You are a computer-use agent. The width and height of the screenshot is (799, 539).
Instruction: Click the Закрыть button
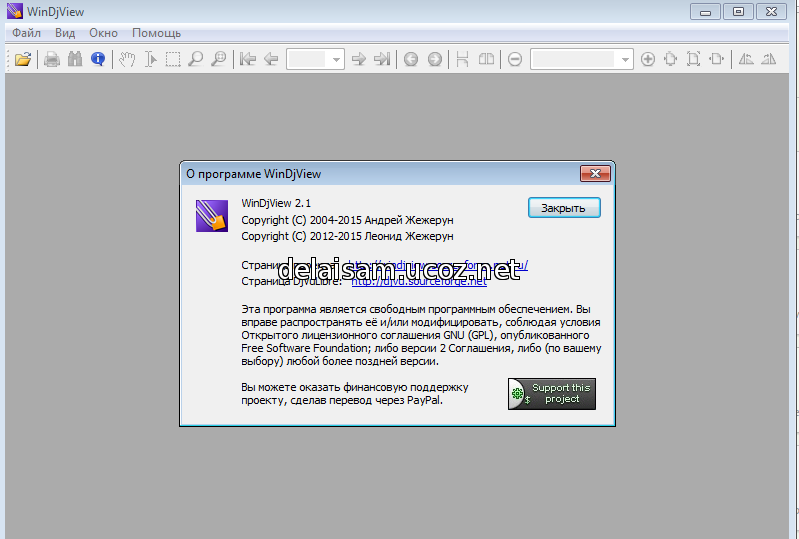[564, 208]
